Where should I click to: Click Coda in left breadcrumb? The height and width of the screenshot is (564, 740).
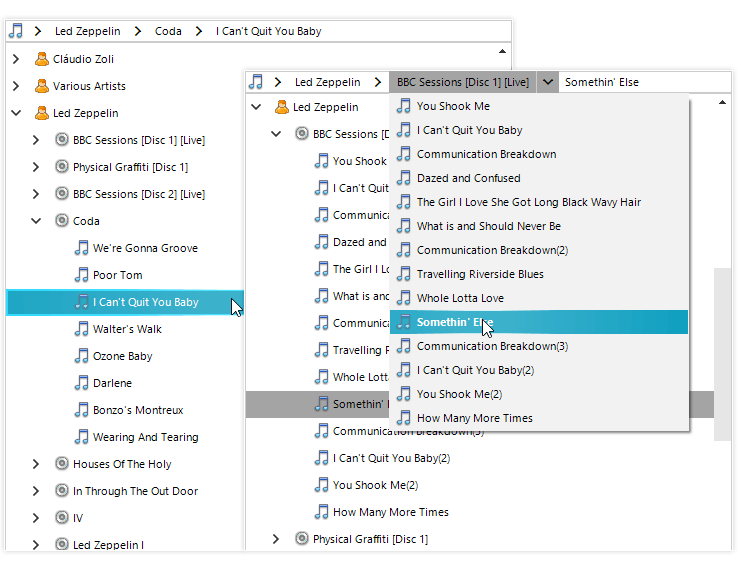[168, 31]
